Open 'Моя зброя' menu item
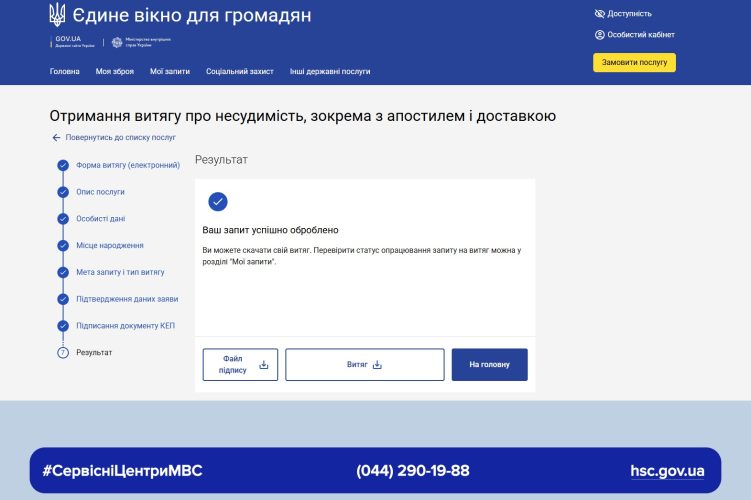751x500 pixels. 115,72
